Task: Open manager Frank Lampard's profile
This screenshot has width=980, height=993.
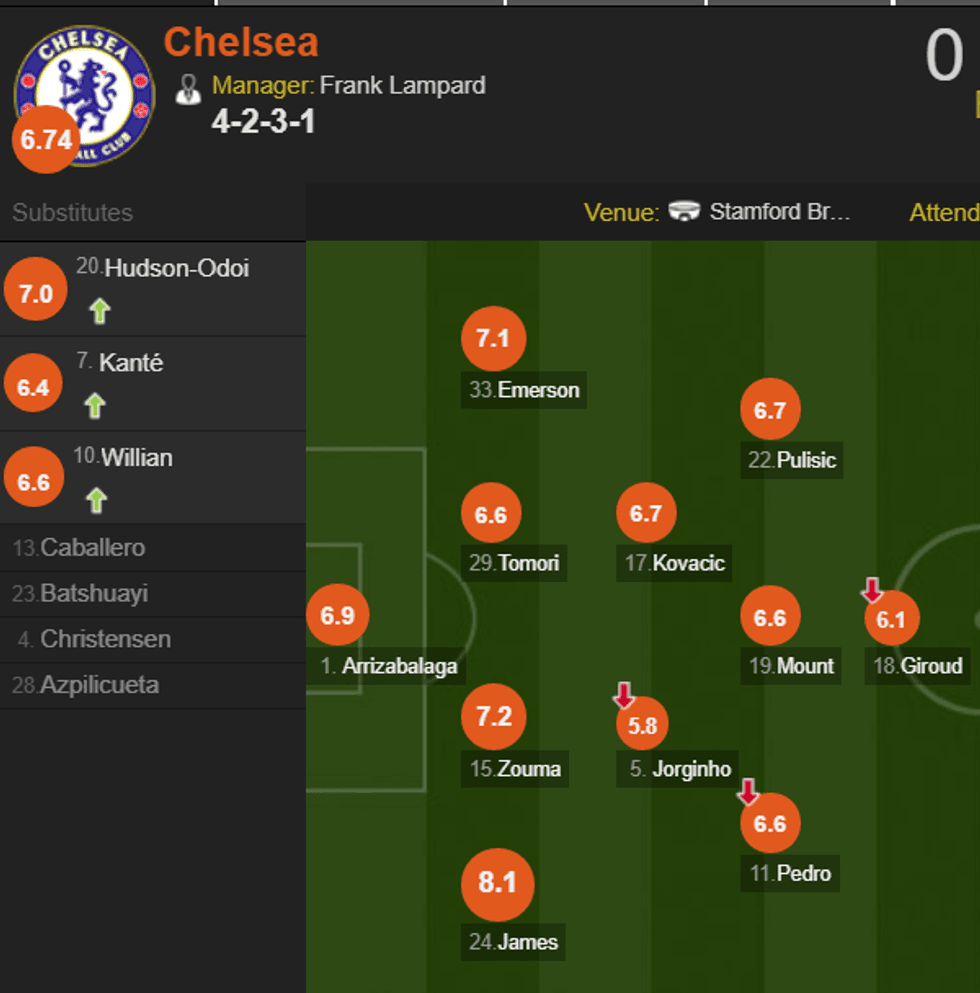Action: [x=402, y=85]
